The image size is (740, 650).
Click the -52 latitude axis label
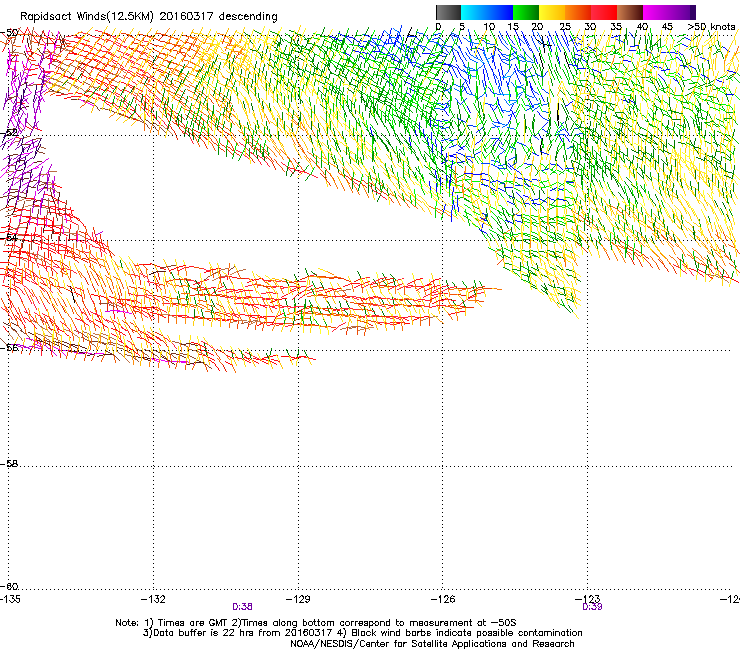9,133
